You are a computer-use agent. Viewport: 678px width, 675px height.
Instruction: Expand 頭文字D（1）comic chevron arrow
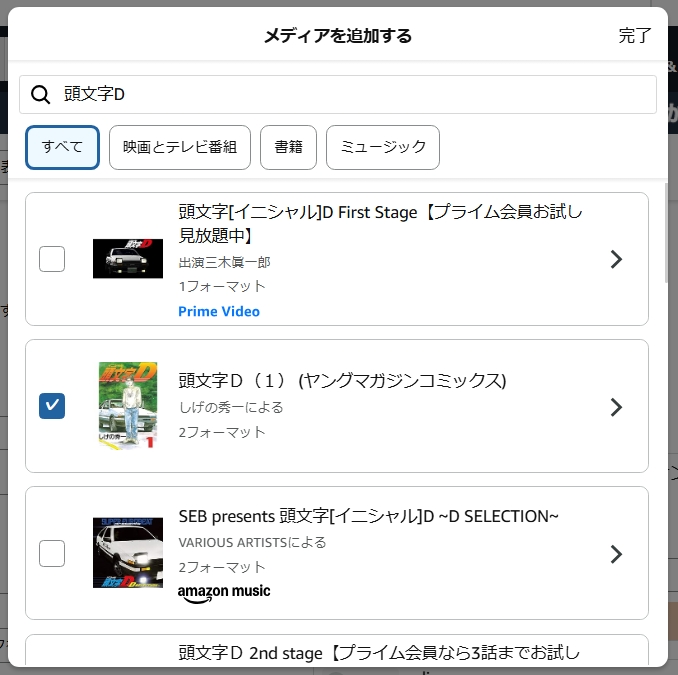tap(616, 407)
